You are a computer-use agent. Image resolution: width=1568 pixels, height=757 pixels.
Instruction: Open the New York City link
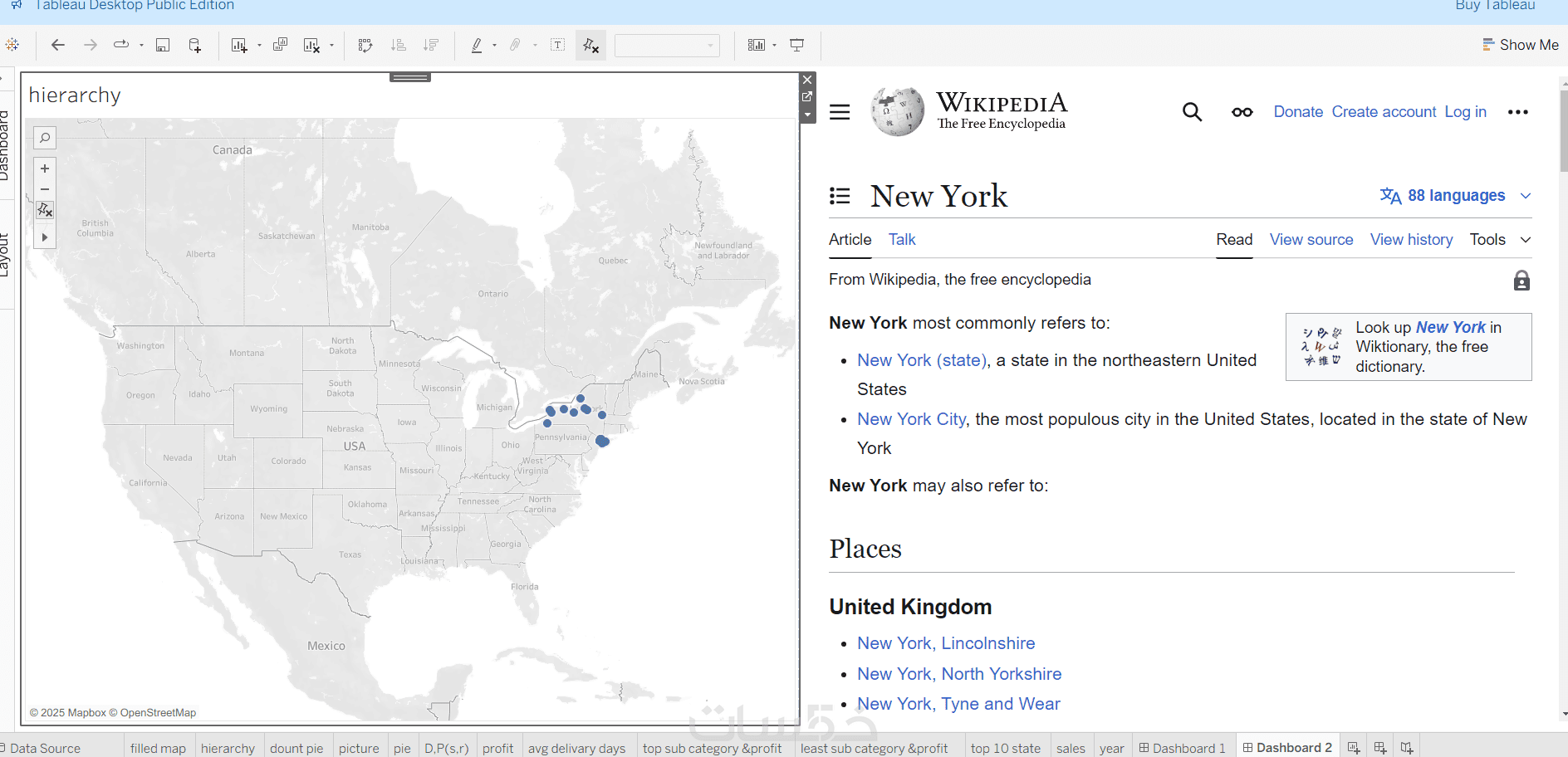pos(912,419)
